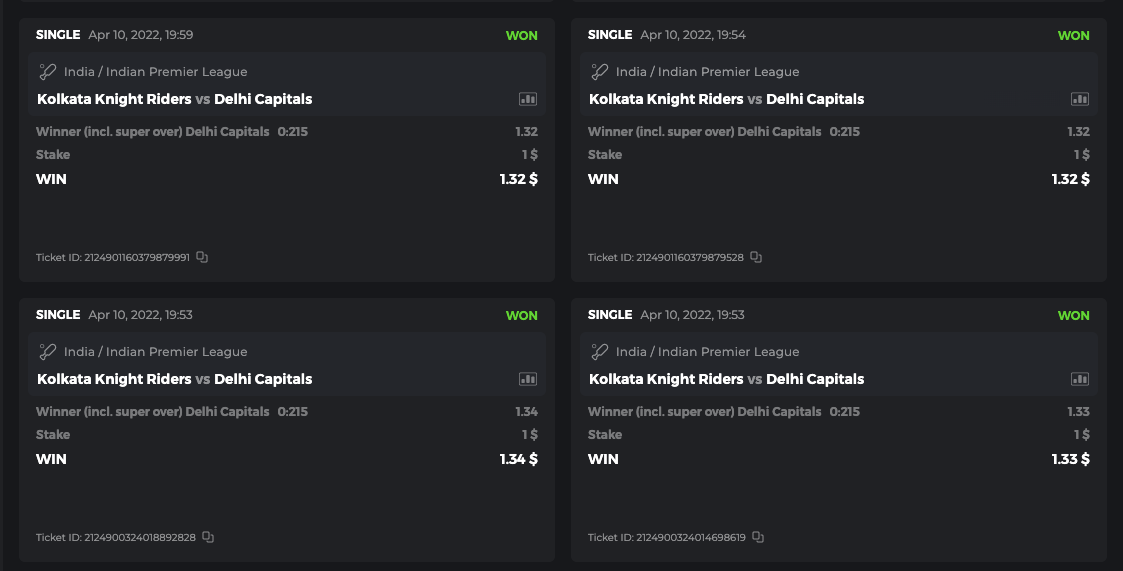
Task: Click cricket icon on the 1.34 odds bet
Action: (48, 352)
